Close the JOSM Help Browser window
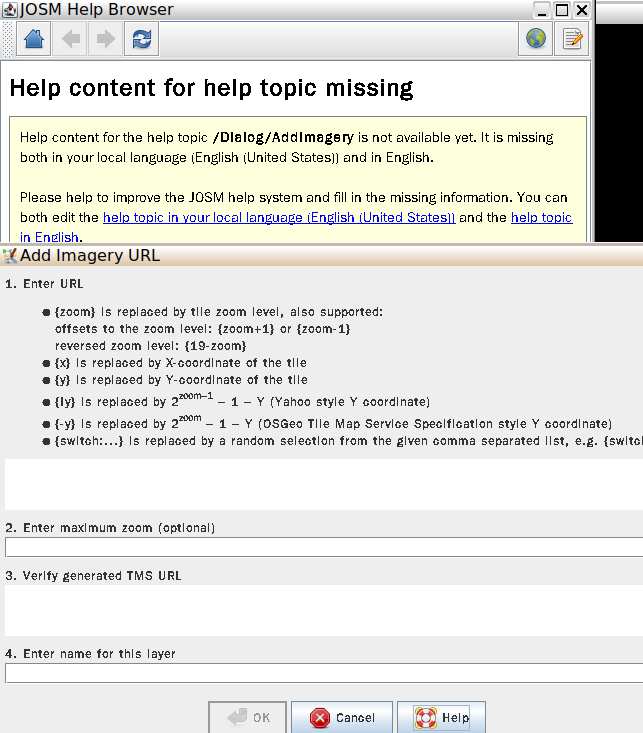643x733 pixels. click(582, 10)
